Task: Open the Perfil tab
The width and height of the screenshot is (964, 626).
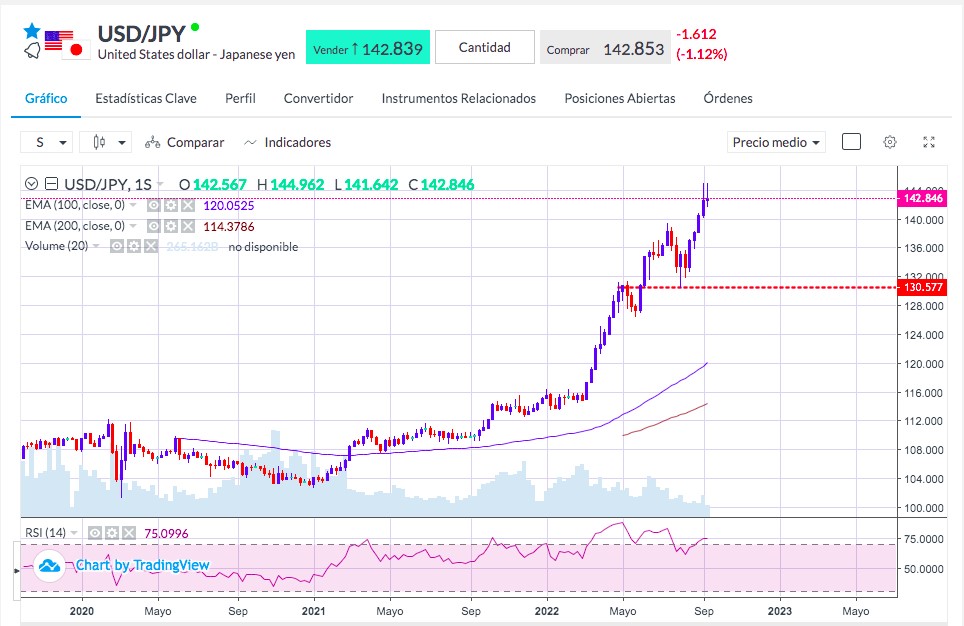Action: (240, 98)
